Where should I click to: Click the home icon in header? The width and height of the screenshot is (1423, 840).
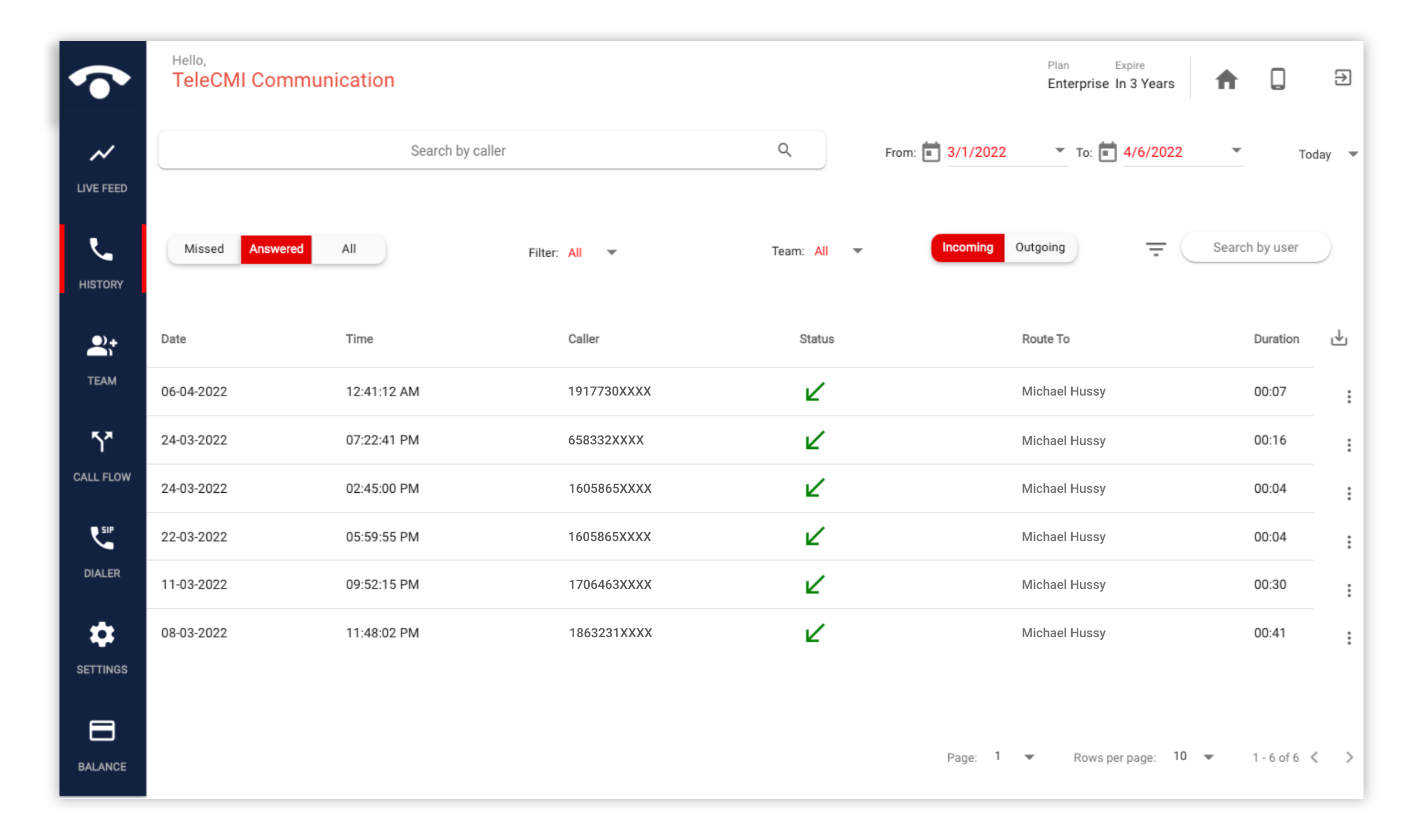(x=1227, y=79)
